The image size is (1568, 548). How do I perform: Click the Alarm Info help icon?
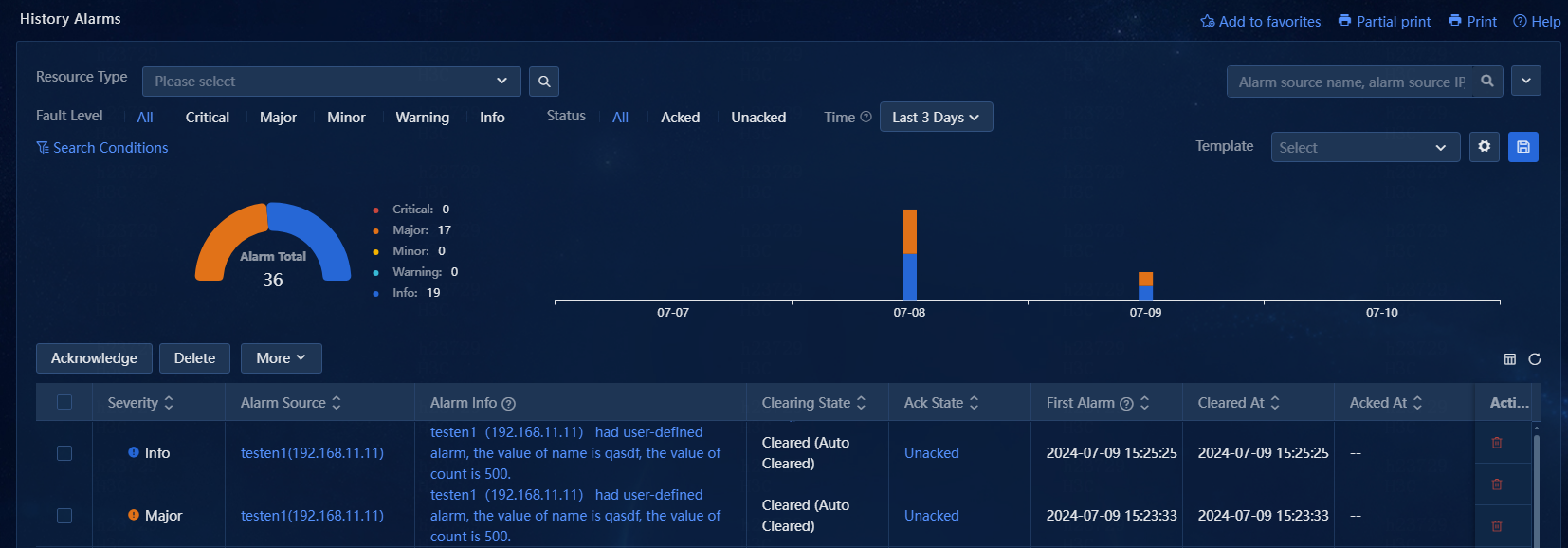coord(508,404)
